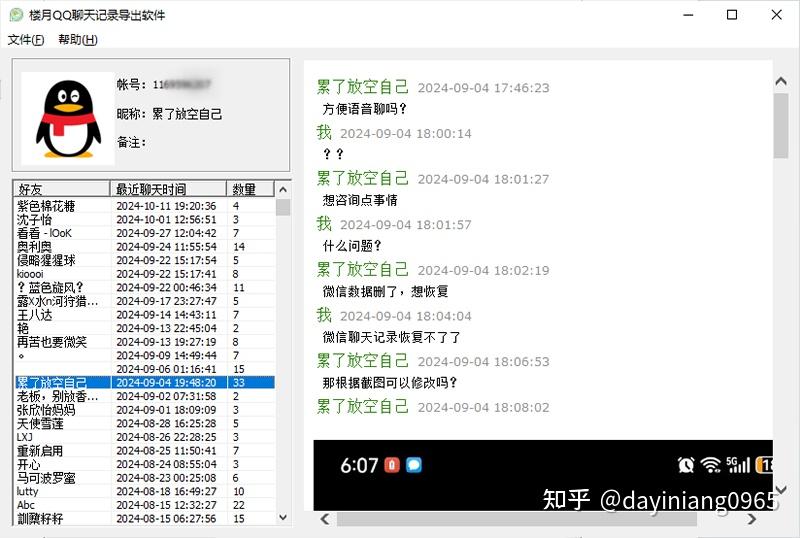Click the message 那根据截图可以修改吗？
This screenshot has height=538, width=800.
pyautogui.click(x=390, y=382)
